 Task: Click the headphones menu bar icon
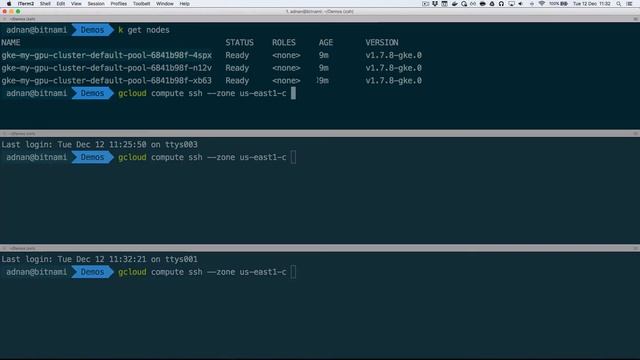(x=501, y=4)
